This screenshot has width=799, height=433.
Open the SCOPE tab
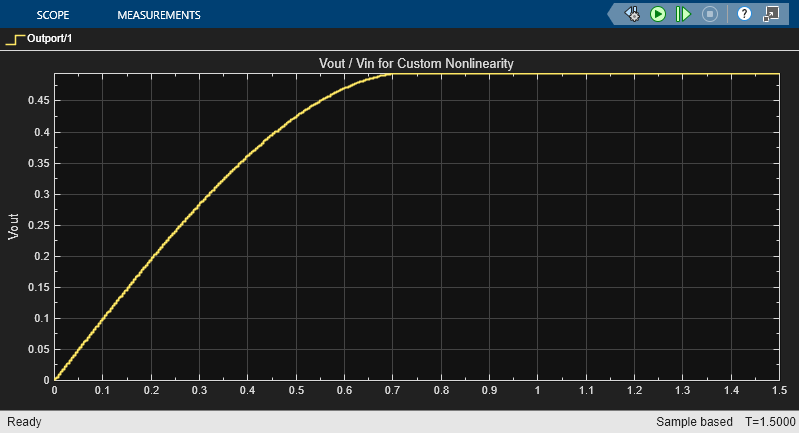click(x=52, y=15)
